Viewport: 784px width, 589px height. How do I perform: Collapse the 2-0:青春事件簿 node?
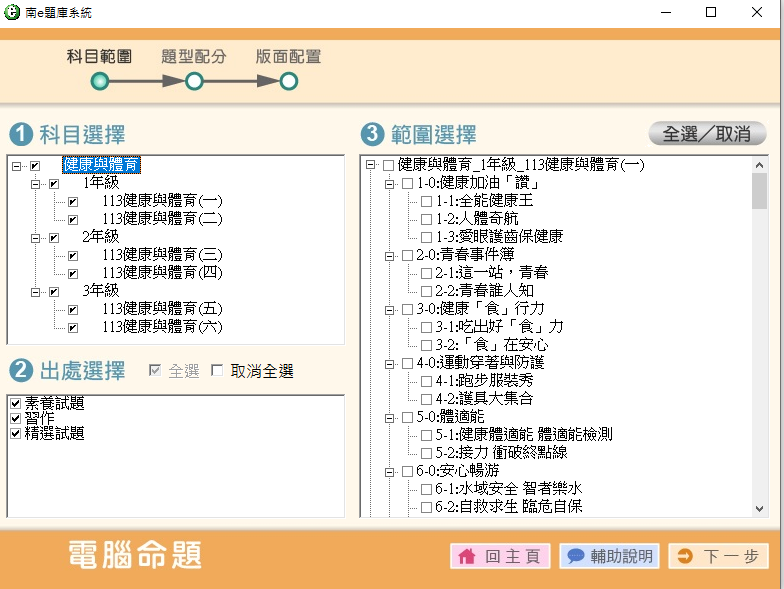click(x=389, y=255)
